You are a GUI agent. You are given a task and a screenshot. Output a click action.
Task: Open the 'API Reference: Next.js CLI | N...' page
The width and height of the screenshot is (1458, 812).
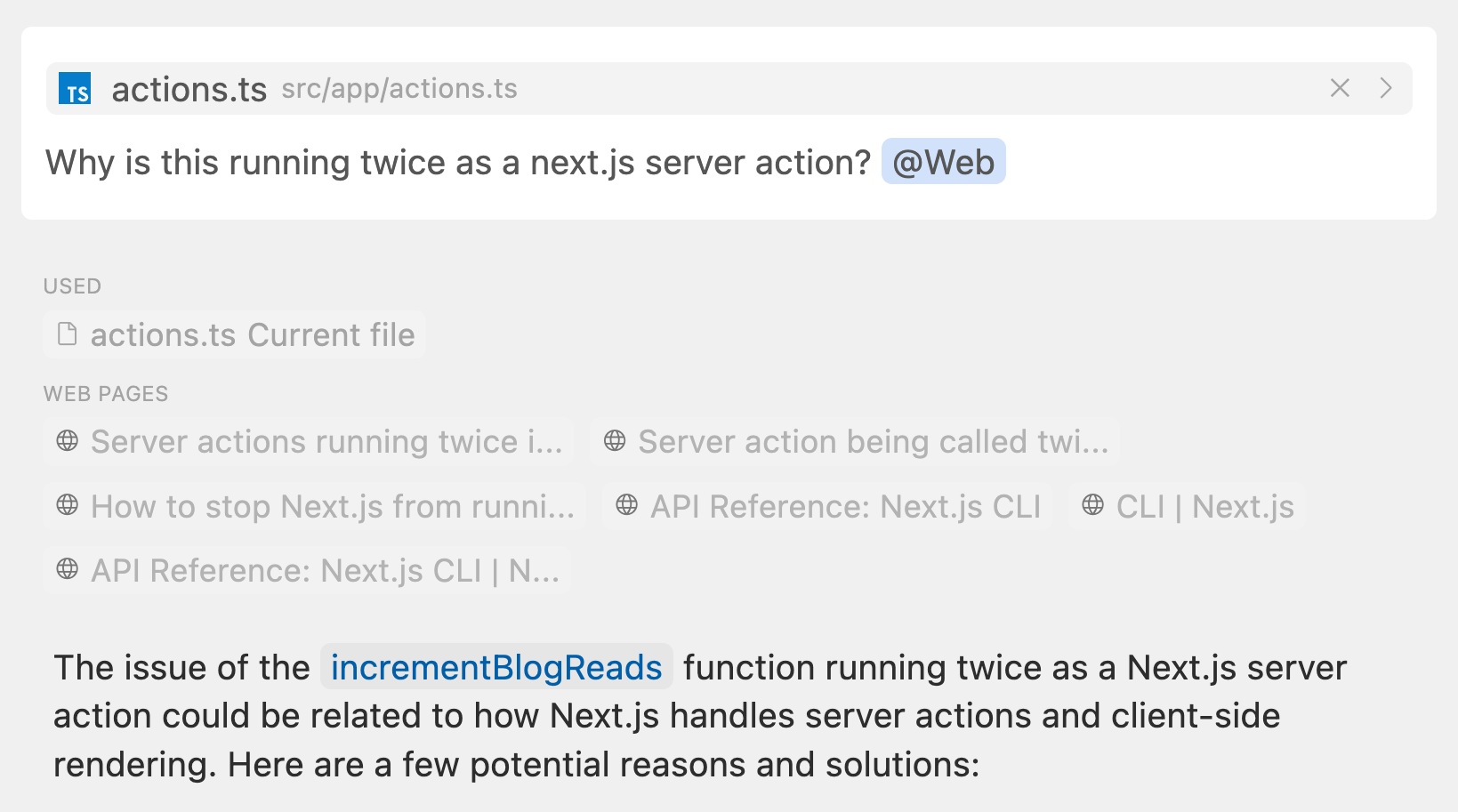pyautogui.click(x=325, y=570)
